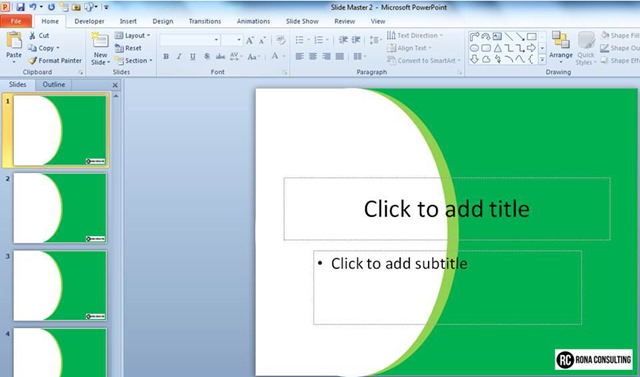The image size is (640, 377).
Task: Open the Animations tab
Action: pyautogui.click(x=253, y=21)
